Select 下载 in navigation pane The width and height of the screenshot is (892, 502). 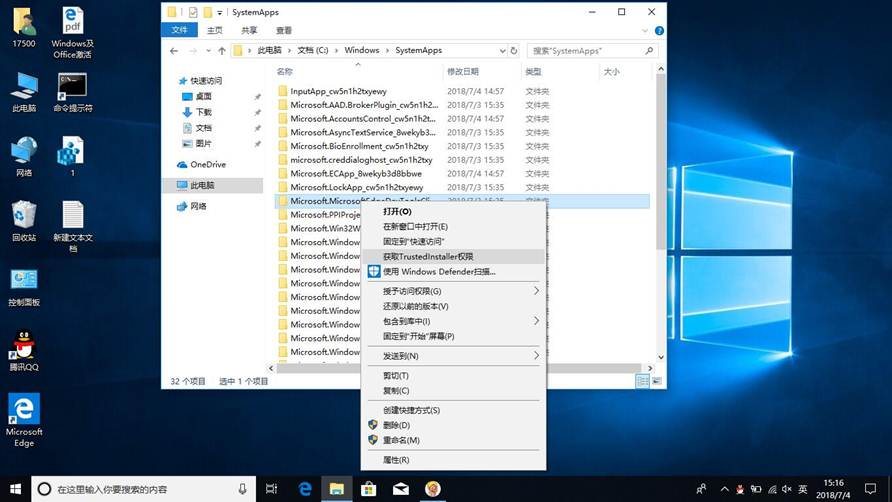point(204,112)
